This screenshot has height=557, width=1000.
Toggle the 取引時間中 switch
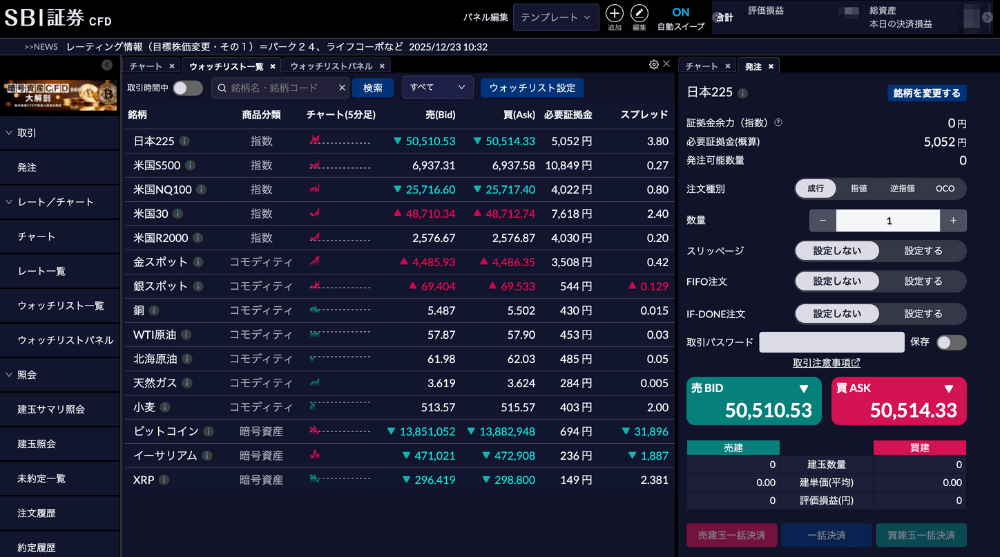tap(188, 88)
